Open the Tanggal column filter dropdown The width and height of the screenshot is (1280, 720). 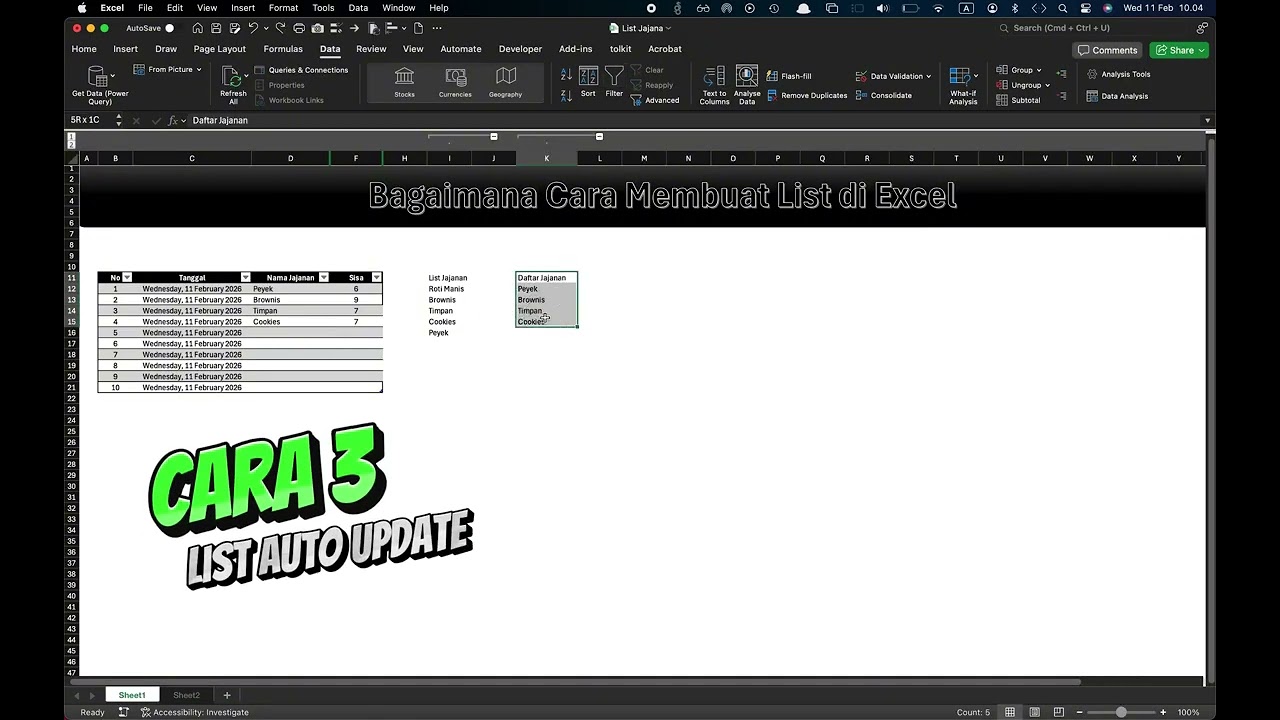(x=245, y=277)
